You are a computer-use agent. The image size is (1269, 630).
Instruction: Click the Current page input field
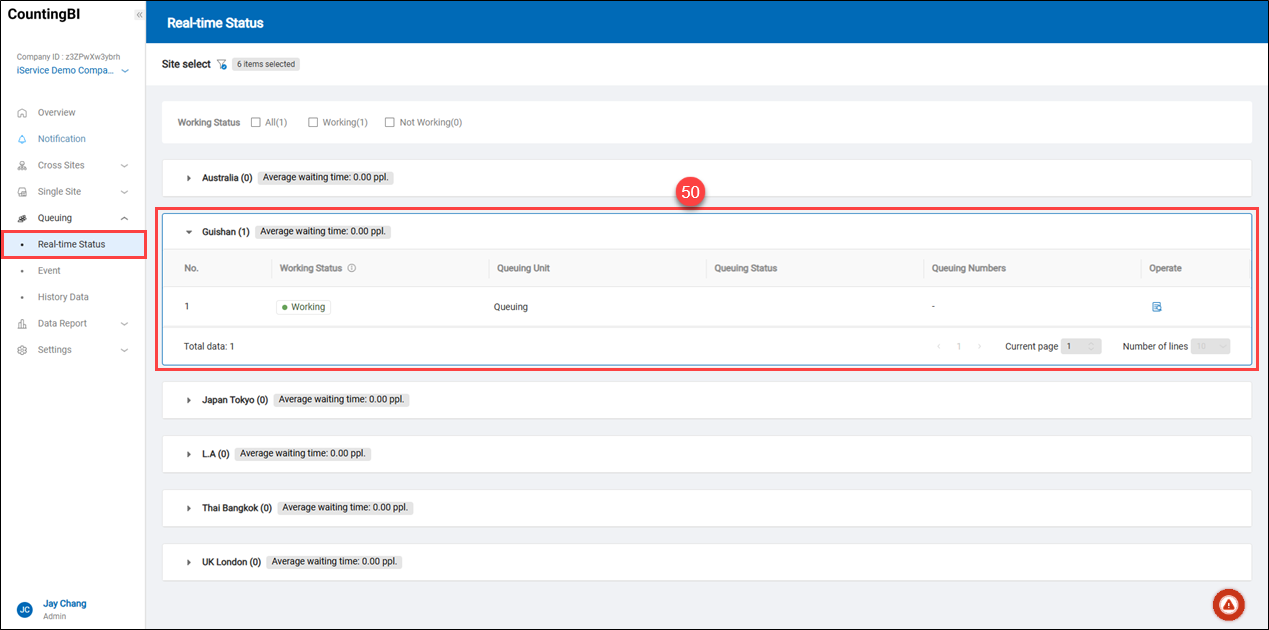tap(1080, 346)
